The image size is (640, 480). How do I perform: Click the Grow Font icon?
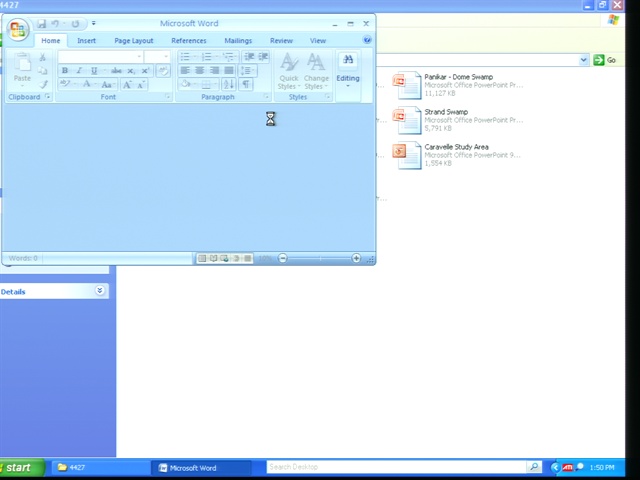tap(127, 84)
